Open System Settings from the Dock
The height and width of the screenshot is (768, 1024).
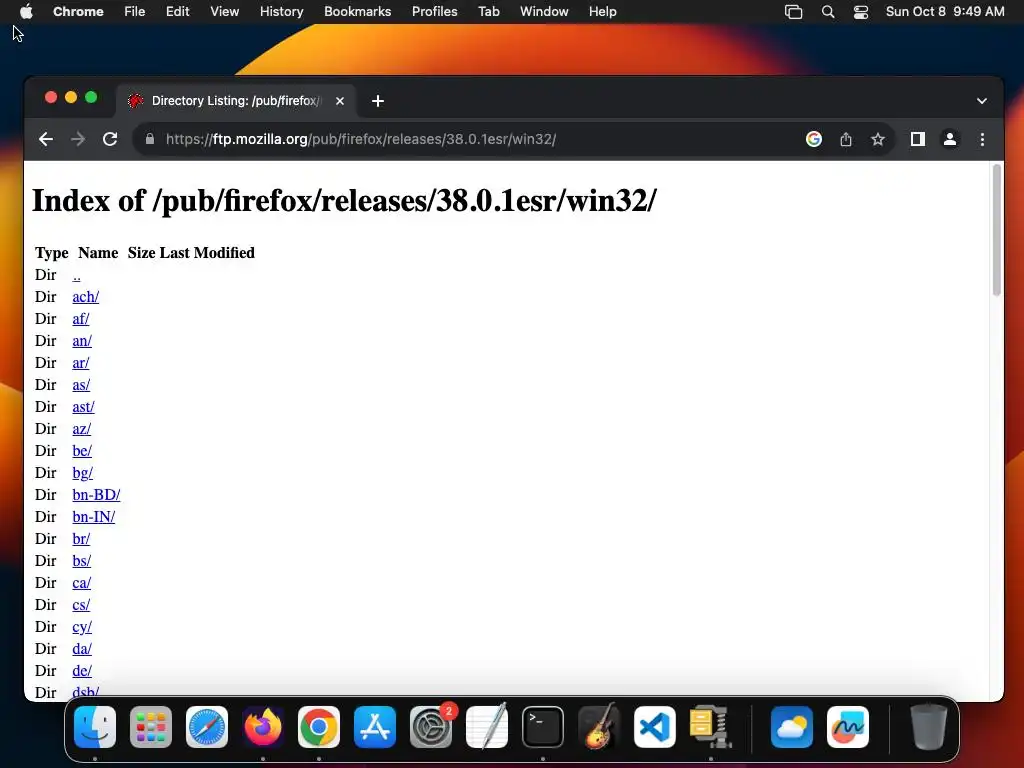(x=431, y=727)
